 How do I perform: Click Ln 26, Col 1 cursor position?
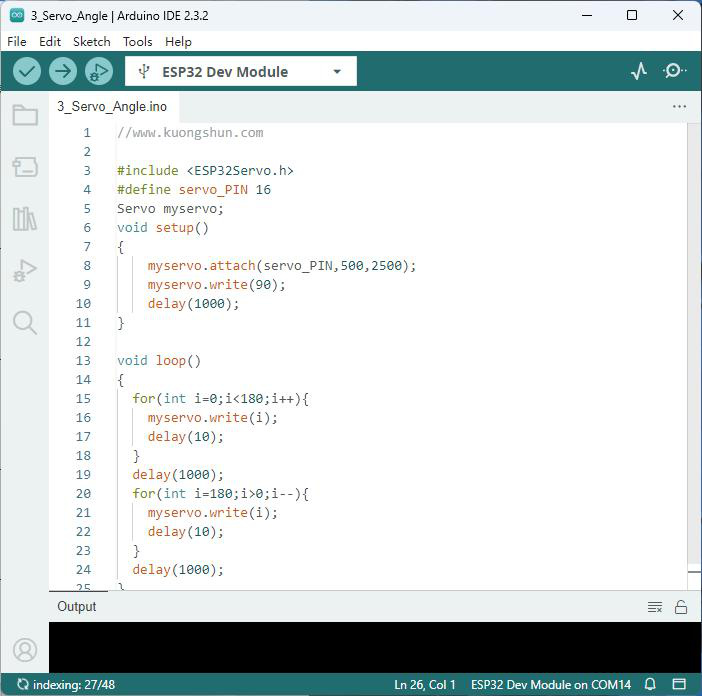424,684
